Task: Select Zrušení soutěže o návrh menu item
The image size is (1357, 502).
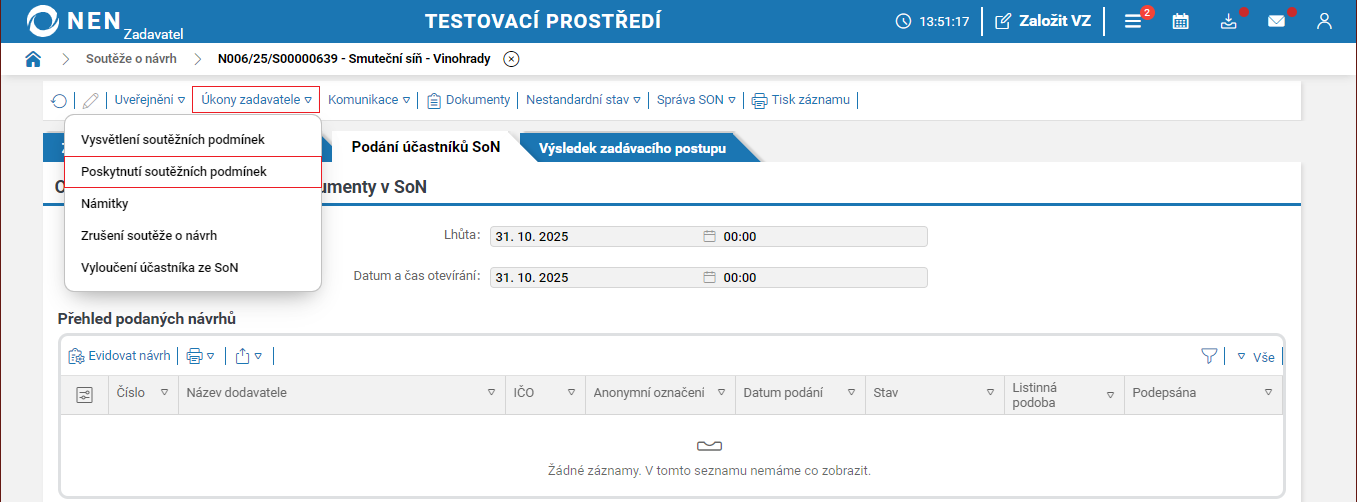Action: pyautogui.click(x=193, y=235)
